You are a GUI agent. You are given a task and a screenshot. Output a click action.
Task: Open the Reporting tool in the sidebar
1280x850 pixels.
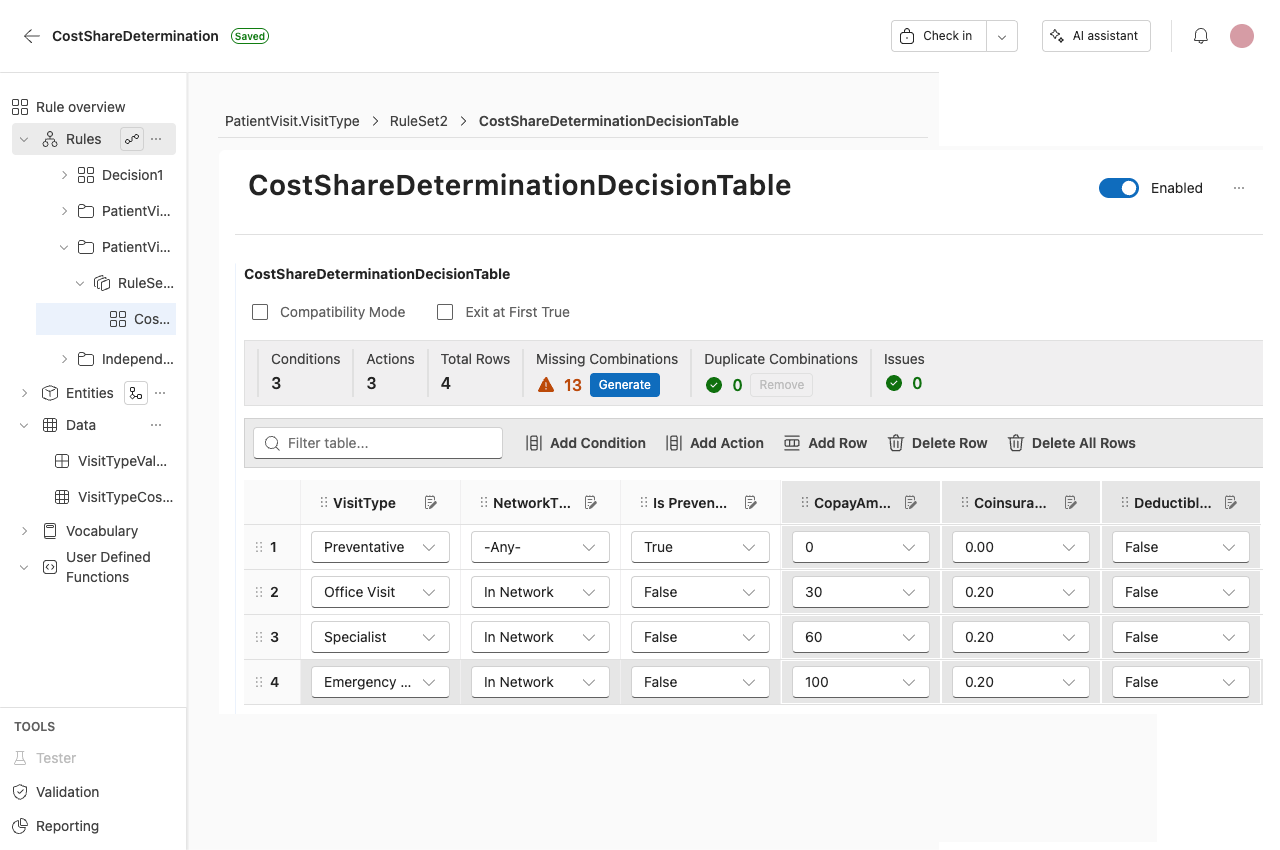tap(65, 826)
